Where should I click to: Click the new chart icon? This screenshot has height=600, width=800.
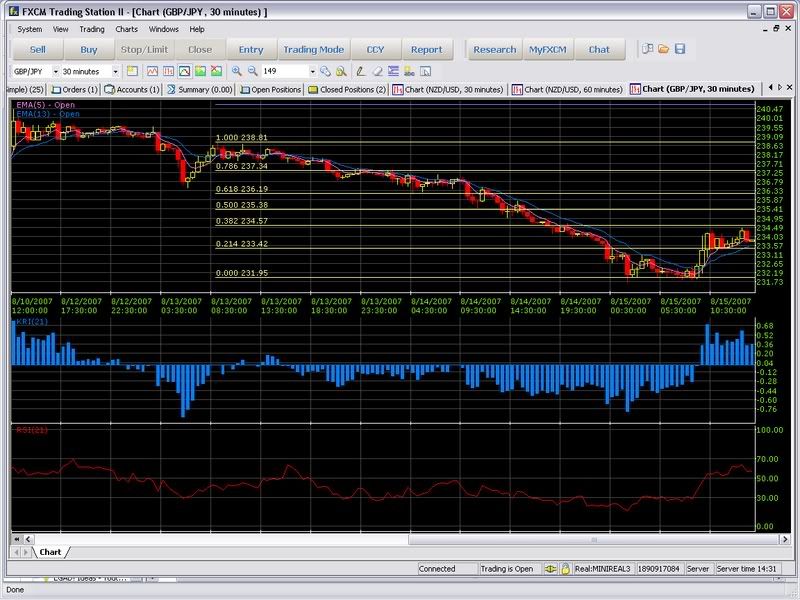(x=132, y=71)
